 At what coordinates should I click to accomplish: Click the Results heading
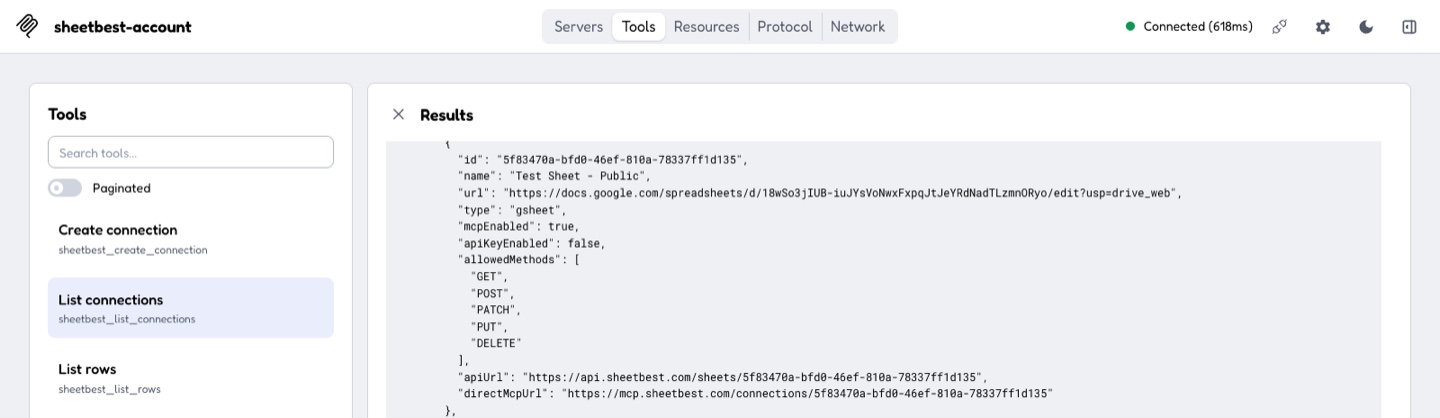447,115
